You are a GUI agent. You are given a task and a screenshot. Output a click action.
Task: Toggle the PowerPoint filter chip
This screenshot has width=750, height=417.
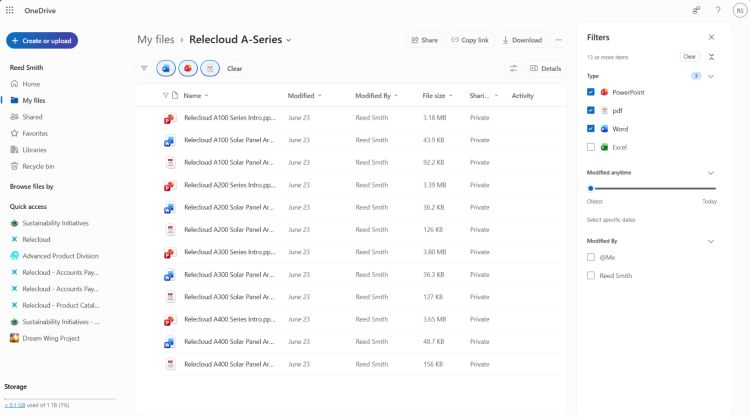[188, 68]
